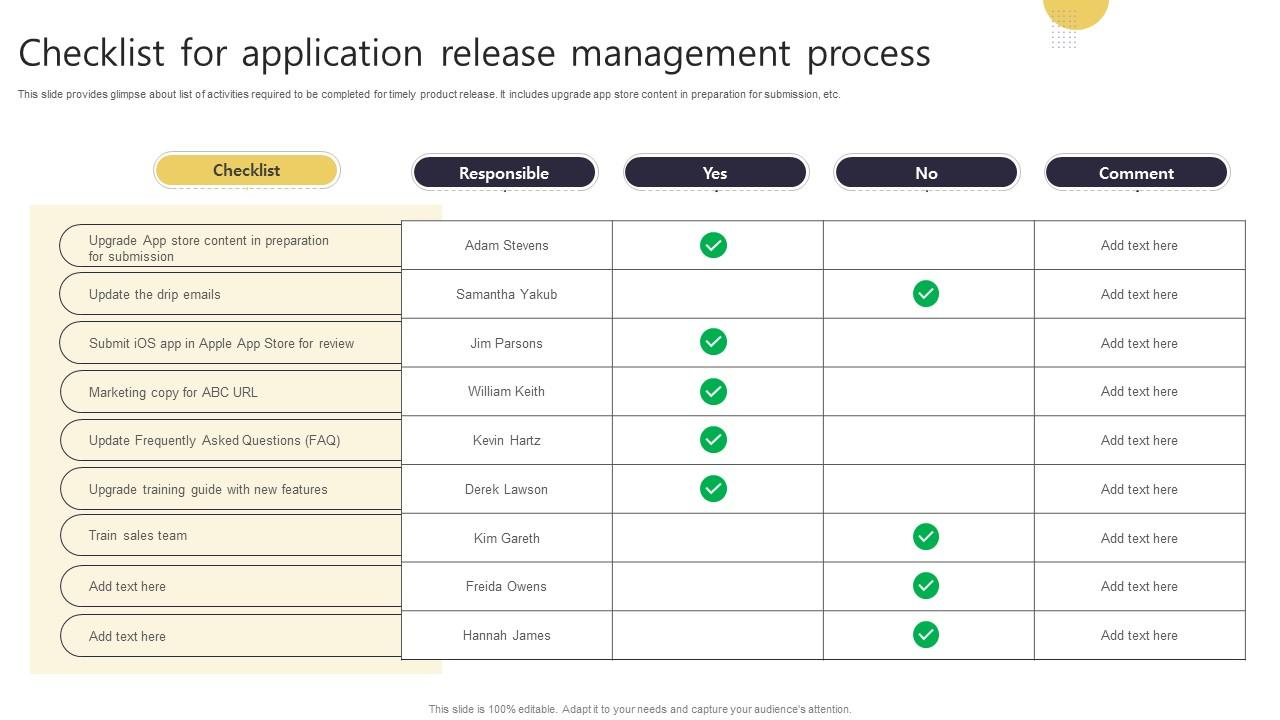The width and height of the screenshot is (1280, 720).
Task: Select the checkmark beside Jim Parsons
Action: point(713,342)
